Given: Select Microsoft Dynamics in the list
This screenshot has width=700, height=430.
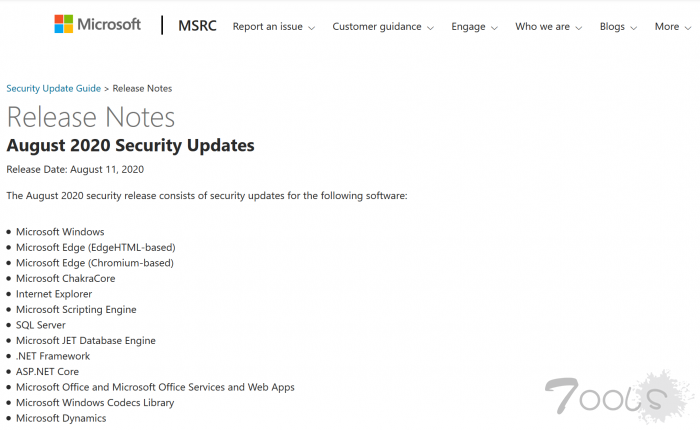Looking at the screenshot, I should (x=61, y=418).
